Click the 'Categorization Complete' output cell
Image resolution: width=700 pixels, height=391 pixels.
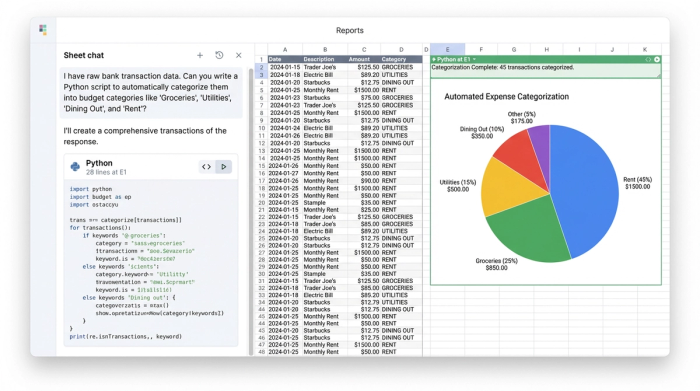(546, 71)
